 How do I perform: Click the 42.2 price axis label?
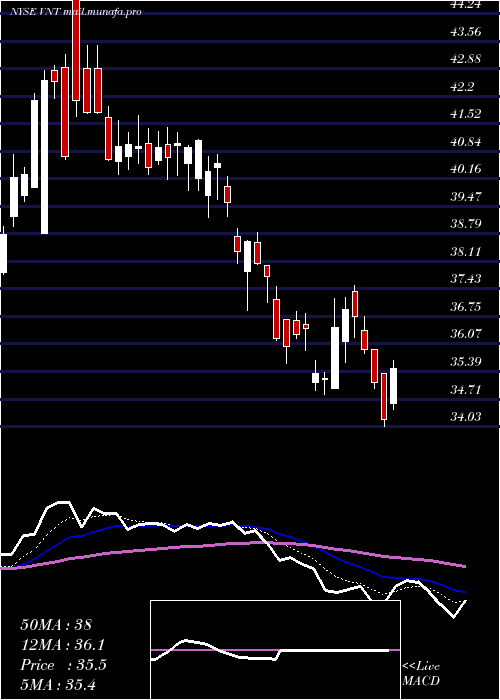click(463, 87)
